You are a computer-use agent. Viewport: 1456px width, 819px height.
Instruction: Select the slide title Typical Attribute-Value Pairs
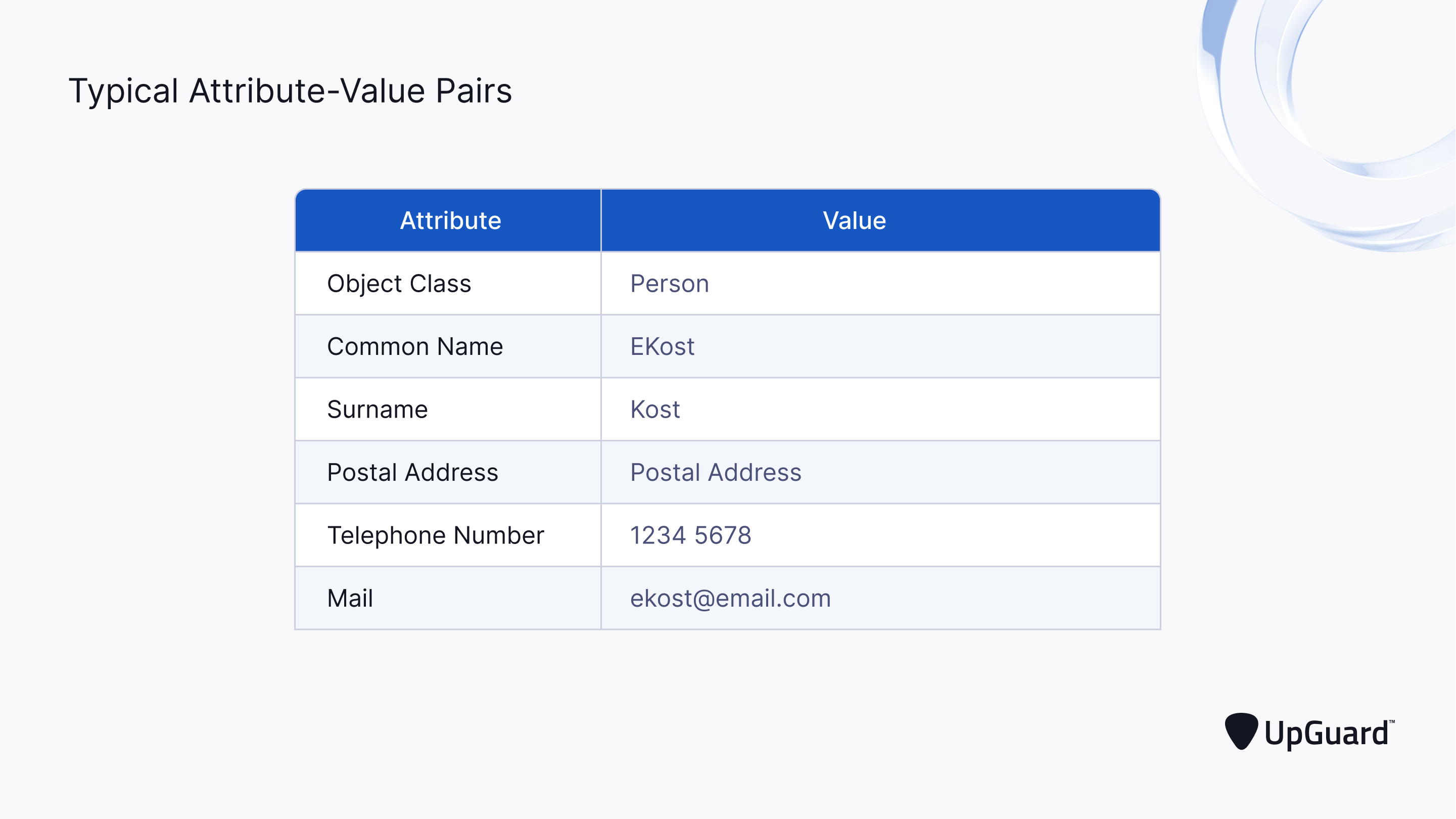click(x=290, y=90)
